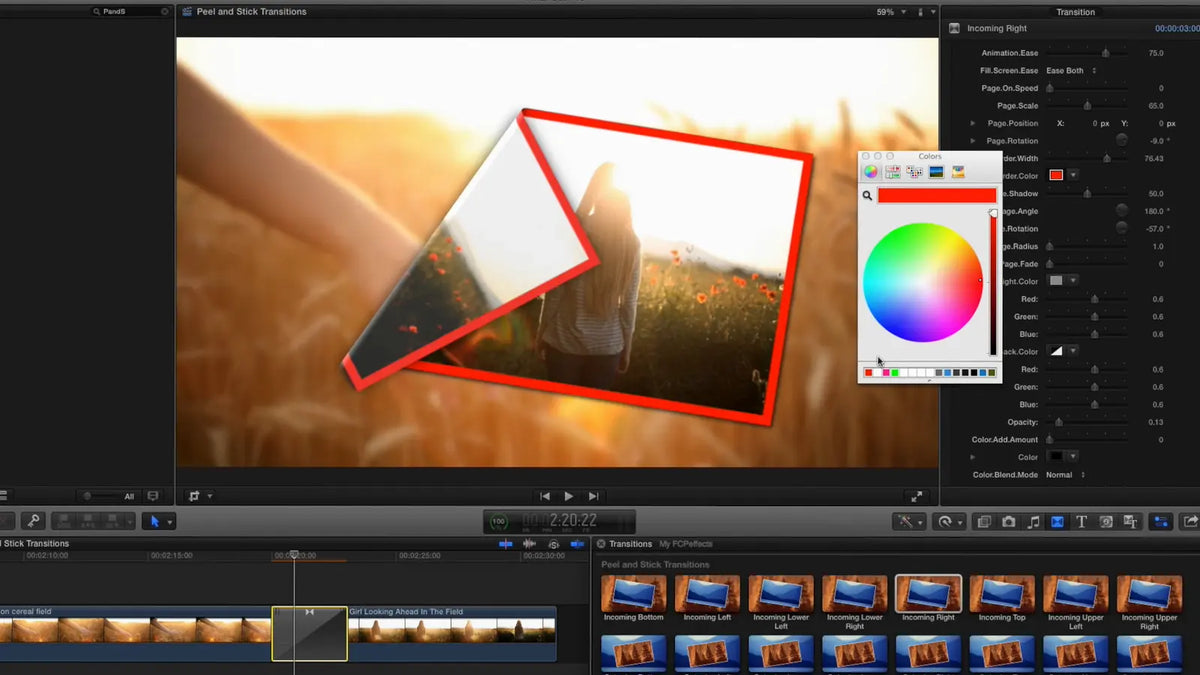Click the black Color swatch in inspector
Viewport: 1200px width, 675px height.
point(1056,457)
